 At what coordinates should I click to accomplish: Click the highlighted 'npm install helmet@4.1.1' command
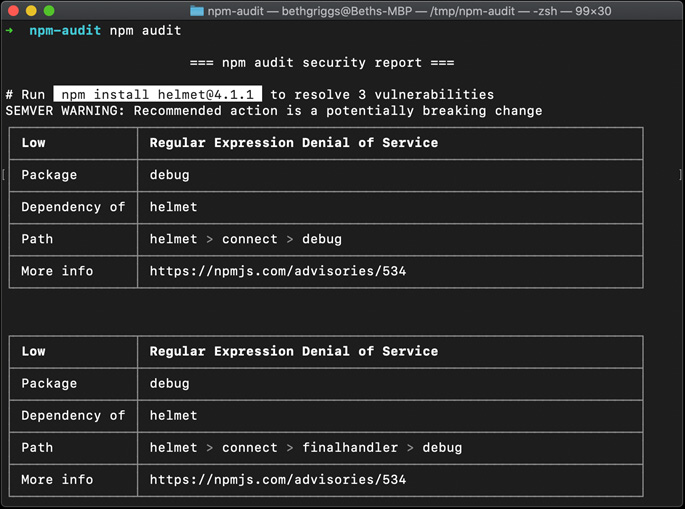[x=158, y=94]
